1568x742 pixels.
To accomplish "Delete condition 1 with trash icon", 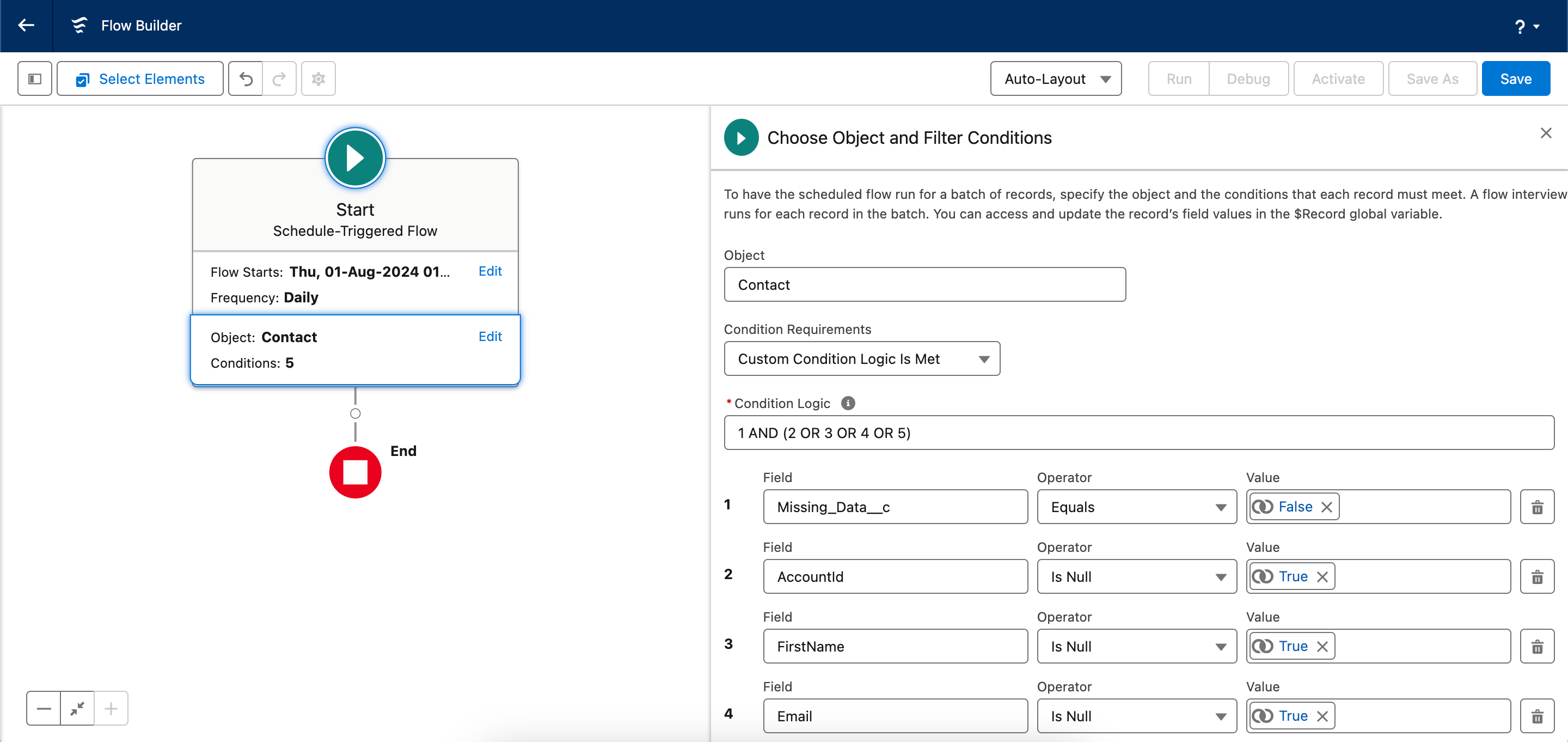I will pyautogui.click(x=1537, y=507).
